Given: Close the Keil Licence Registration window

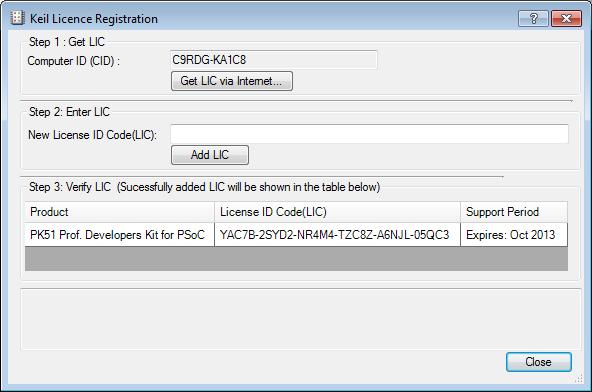Looking at the screenshot, I should [x=566, y=18].
